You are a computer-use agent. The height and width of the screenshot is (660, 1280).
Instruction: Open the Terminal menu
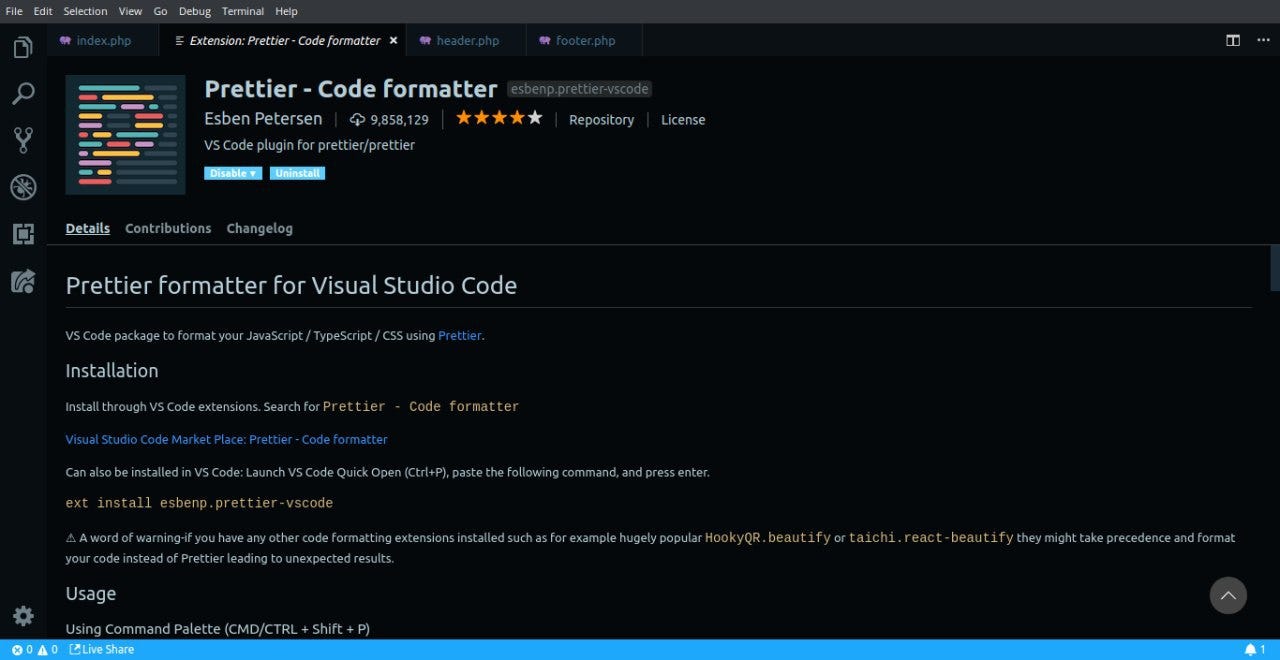(x=242, y=11)
